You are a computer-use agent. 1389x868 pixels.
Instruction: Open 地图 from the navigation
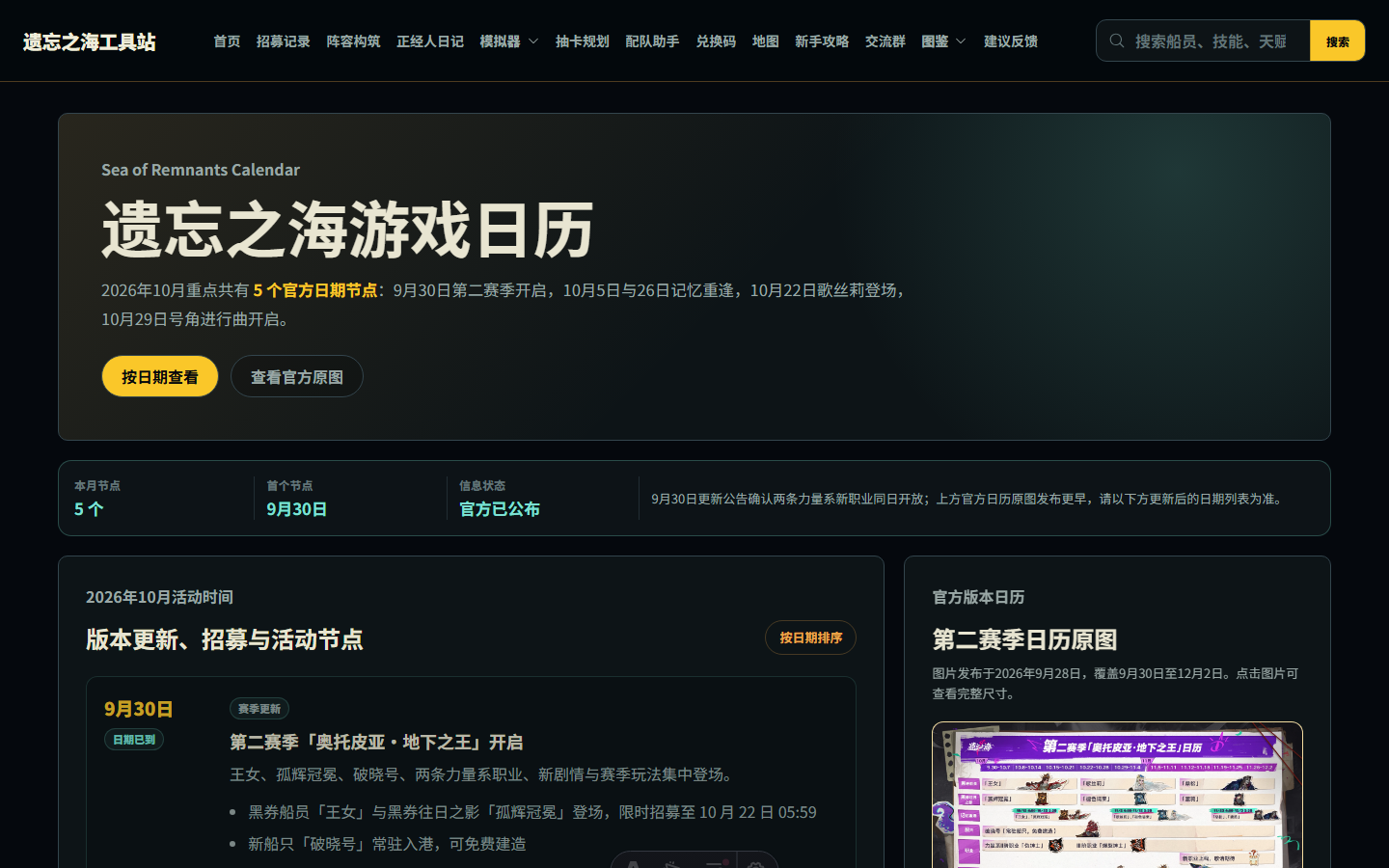click(766, 41)
